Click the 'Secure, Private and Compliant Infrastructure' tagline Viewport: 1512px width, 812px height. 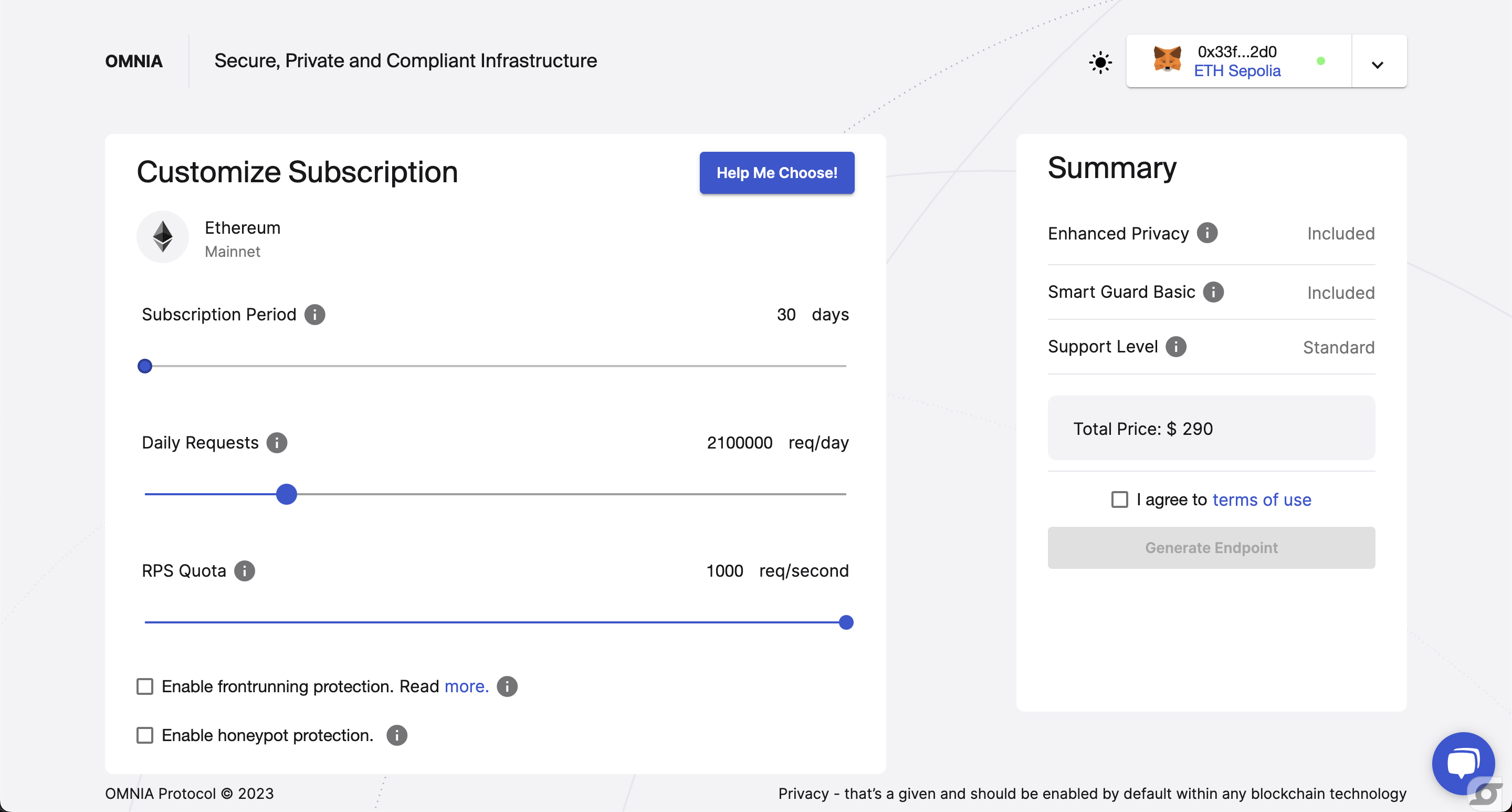point(405,61)
